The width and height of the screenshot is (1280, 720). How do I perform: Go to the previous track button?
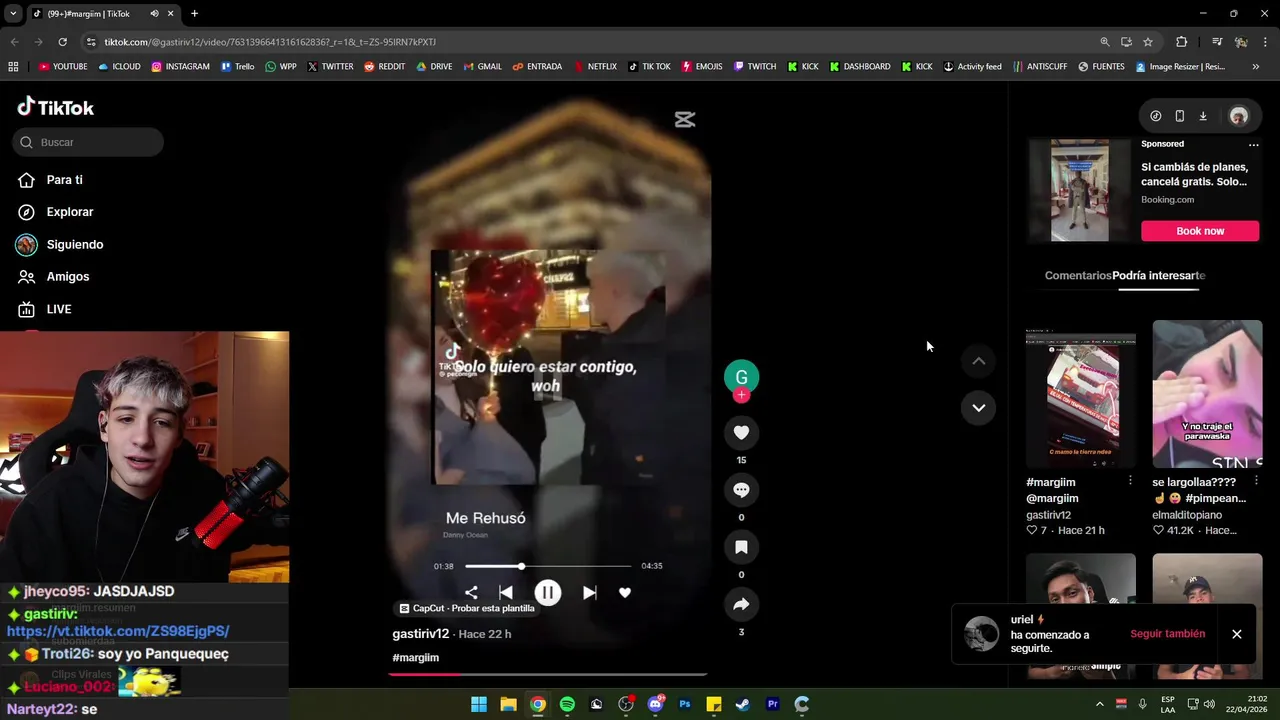tap(506, 593)
